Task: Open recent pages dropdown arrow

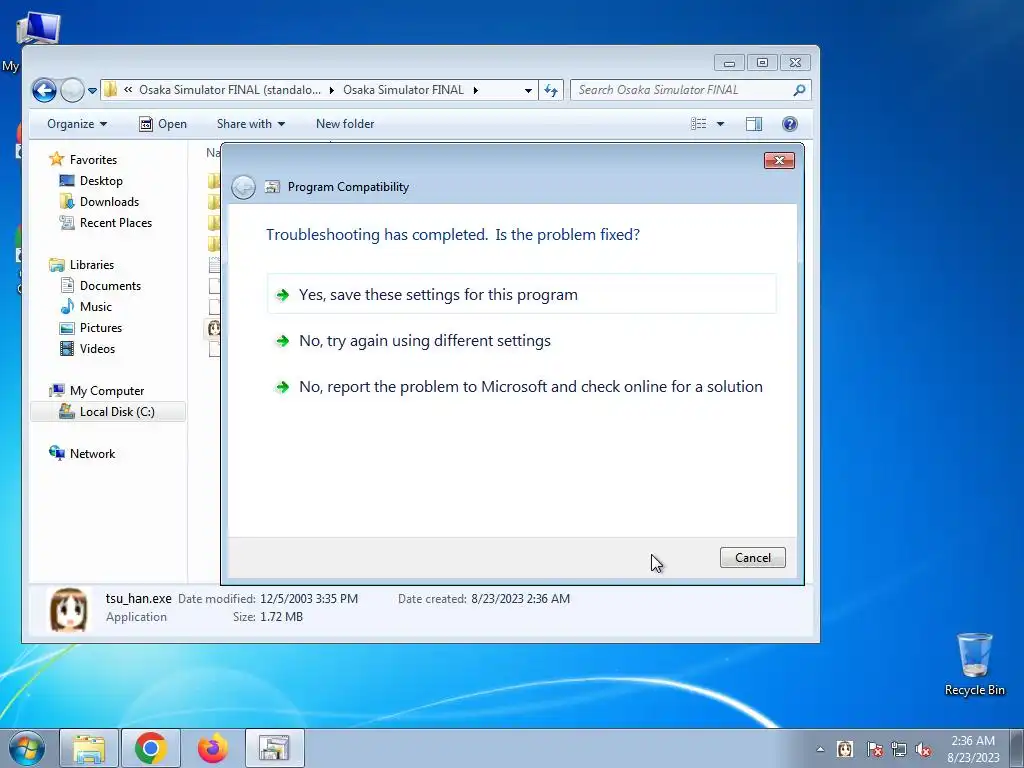Action: tap(93, 91)
